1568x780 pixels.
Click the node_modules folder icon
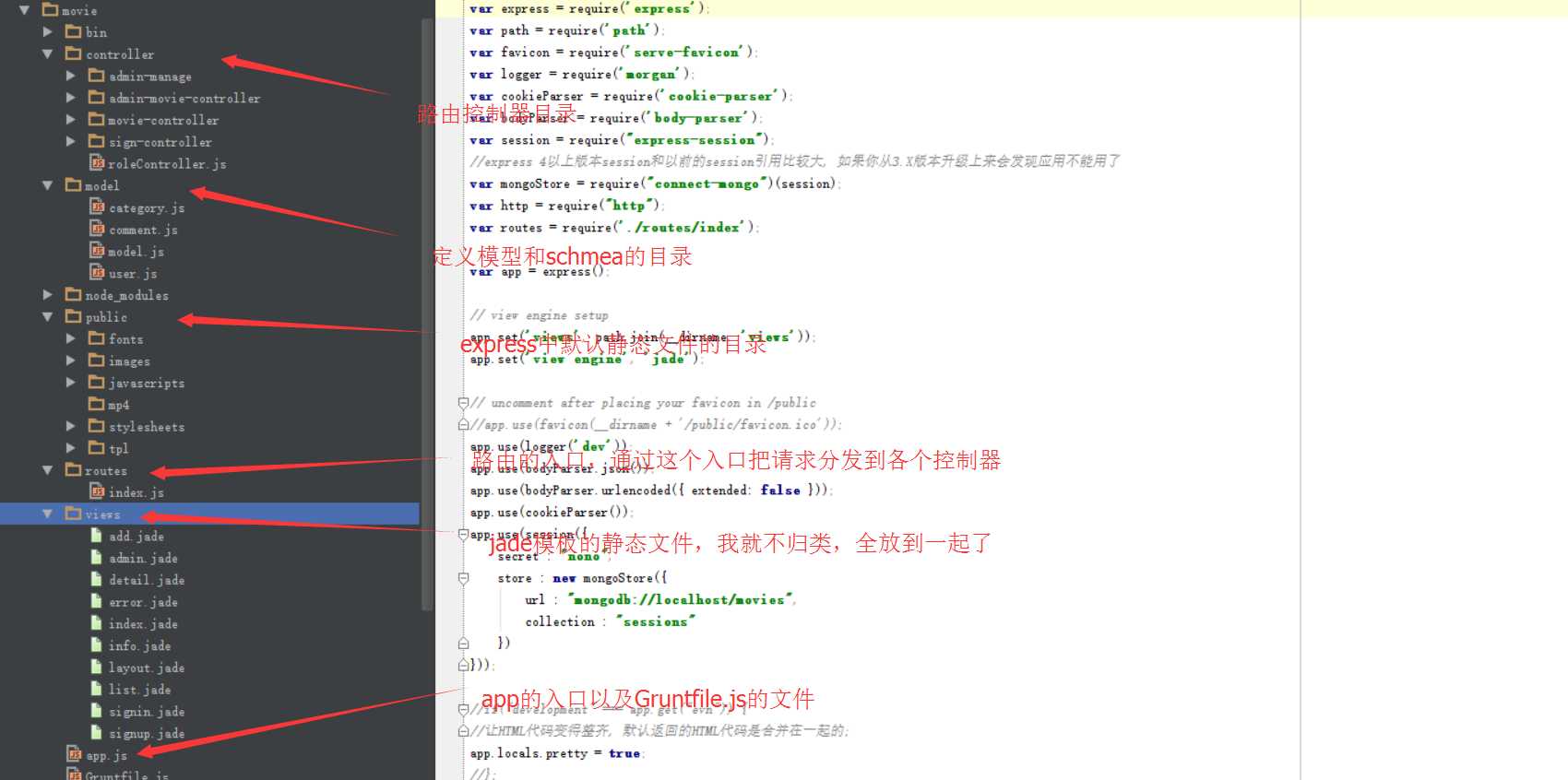point(74,294)
